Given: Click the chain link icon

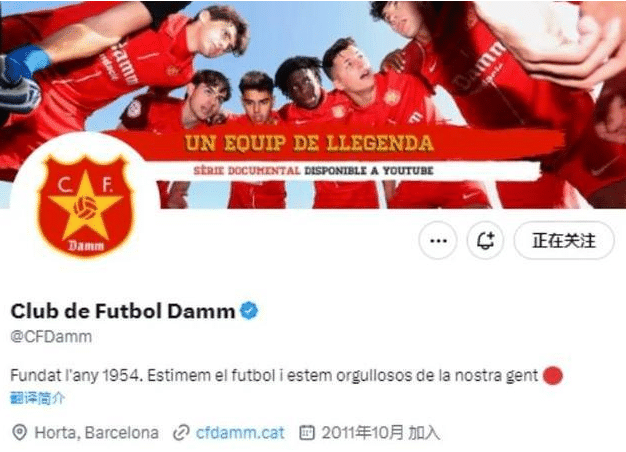Looking at the screenshot, I should tap(181, 433).
